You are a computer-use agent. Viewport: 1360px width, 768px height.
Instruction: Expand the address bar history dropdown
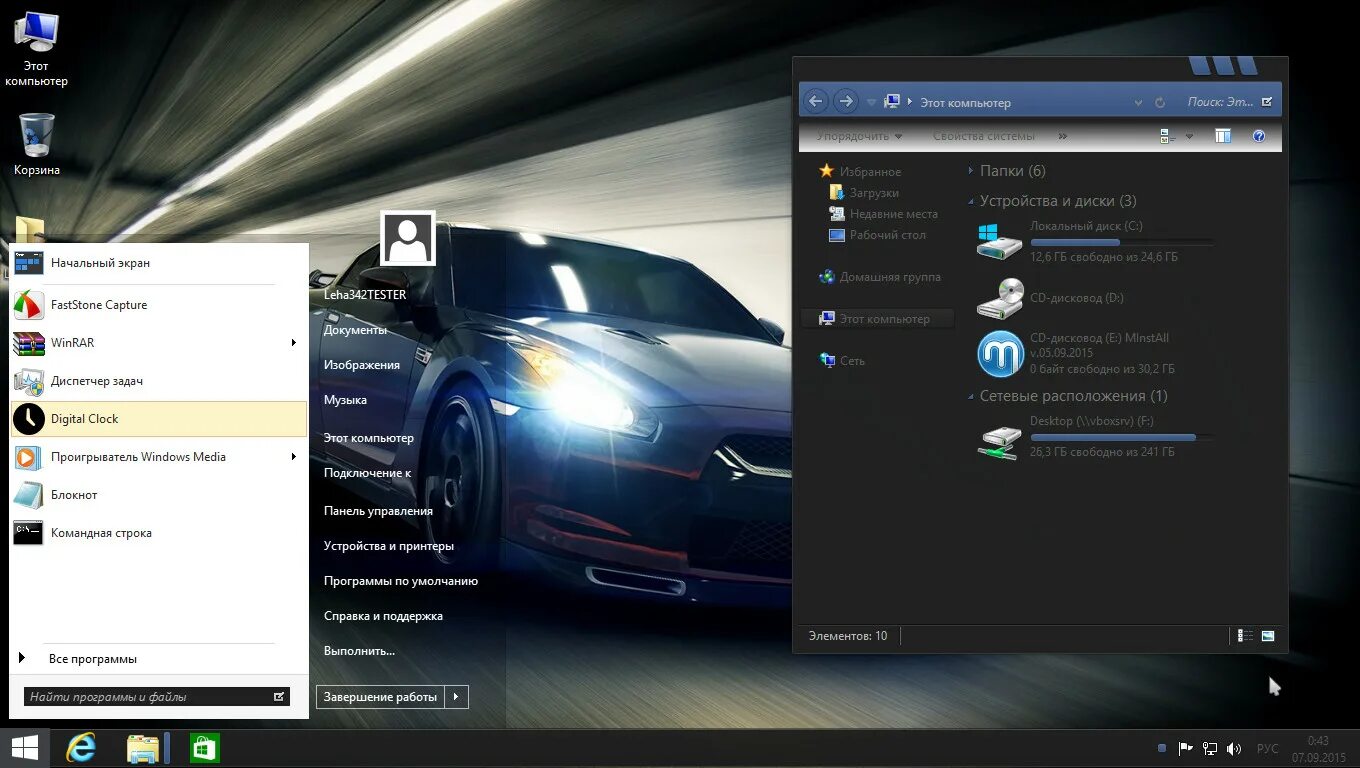pos(1138,100)
